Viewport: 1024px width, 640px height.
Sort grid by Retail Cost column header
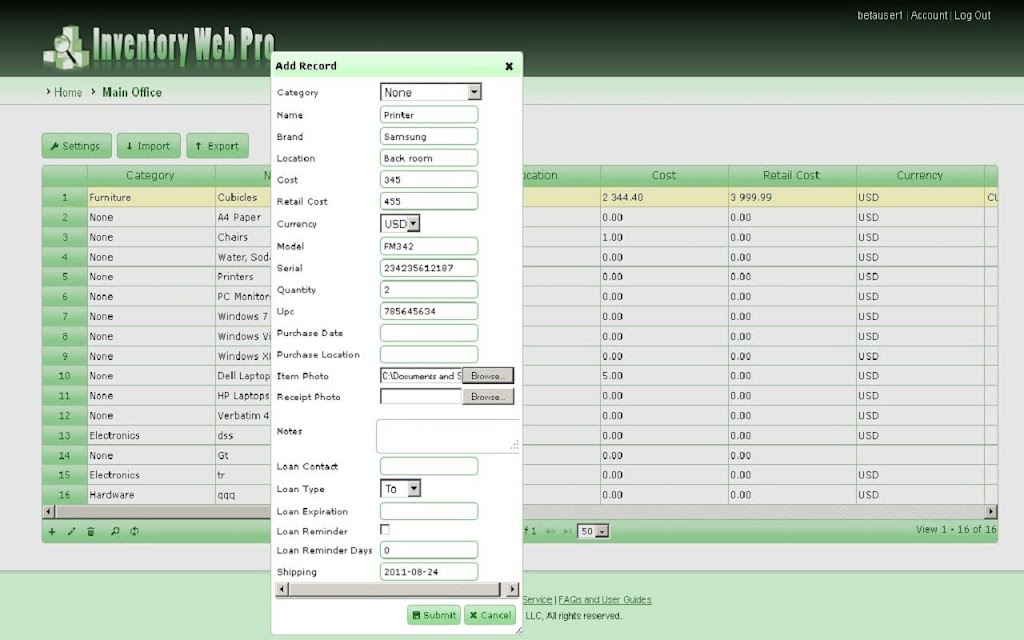tap(792, 175)
